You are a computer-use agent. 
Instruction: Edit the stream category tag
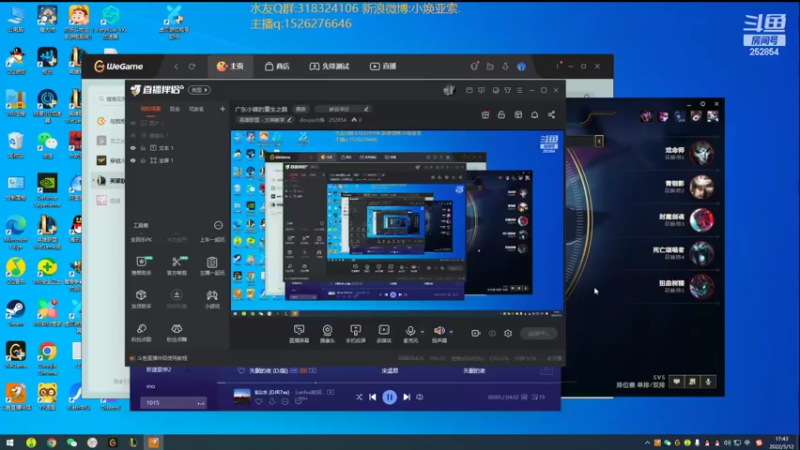click(x=265, y=120)
